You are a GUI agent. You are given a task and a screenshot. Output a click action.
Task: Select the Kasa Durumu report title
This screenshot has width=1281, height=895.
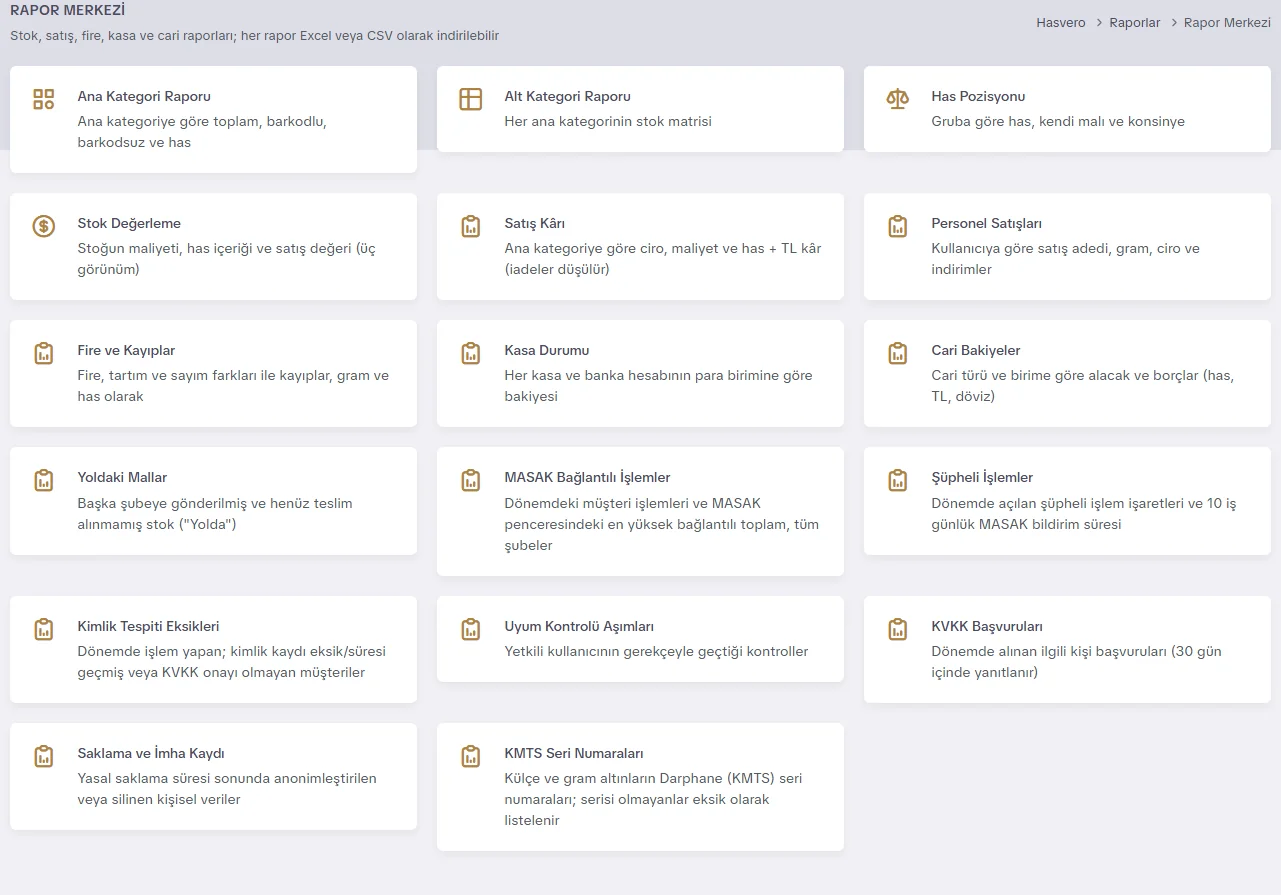(x=546, y=351)
